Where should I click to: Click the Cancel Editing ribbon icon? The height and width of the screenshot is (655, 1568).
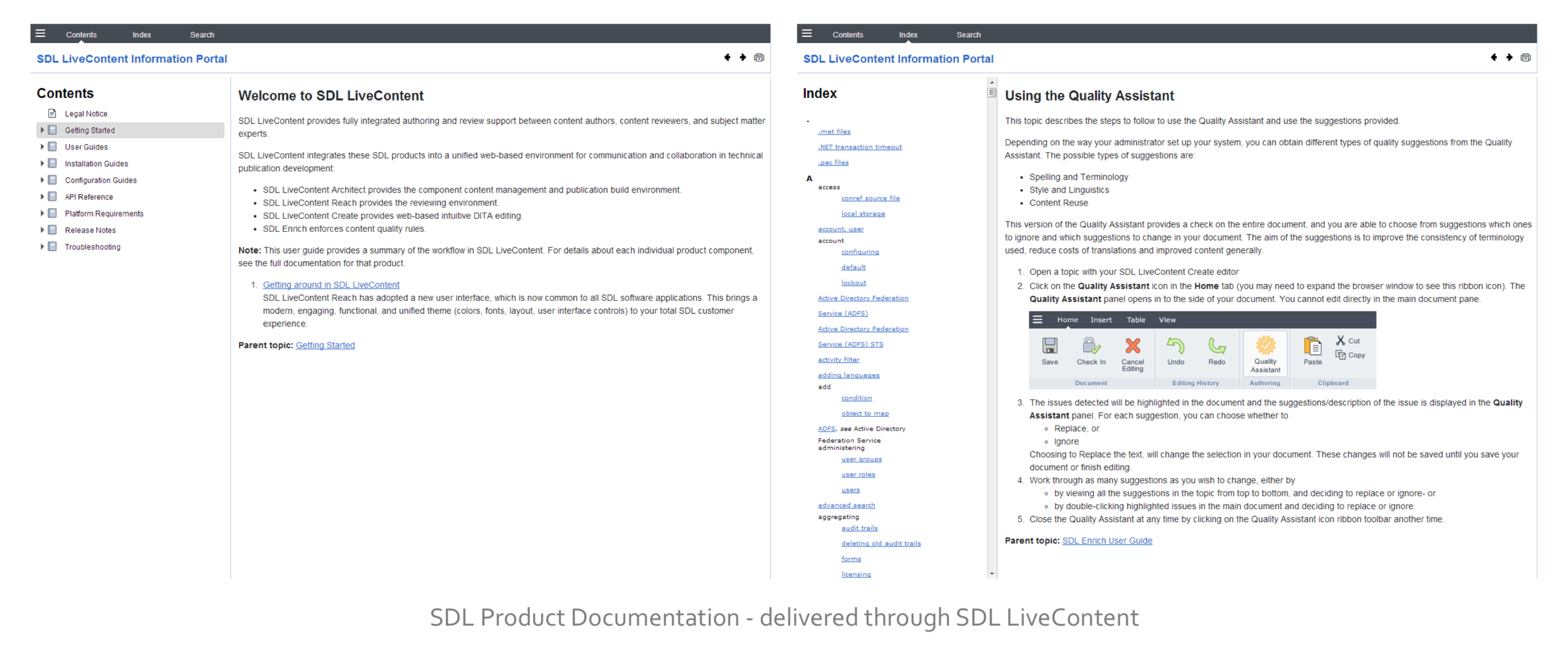(x=1133, y=345)
